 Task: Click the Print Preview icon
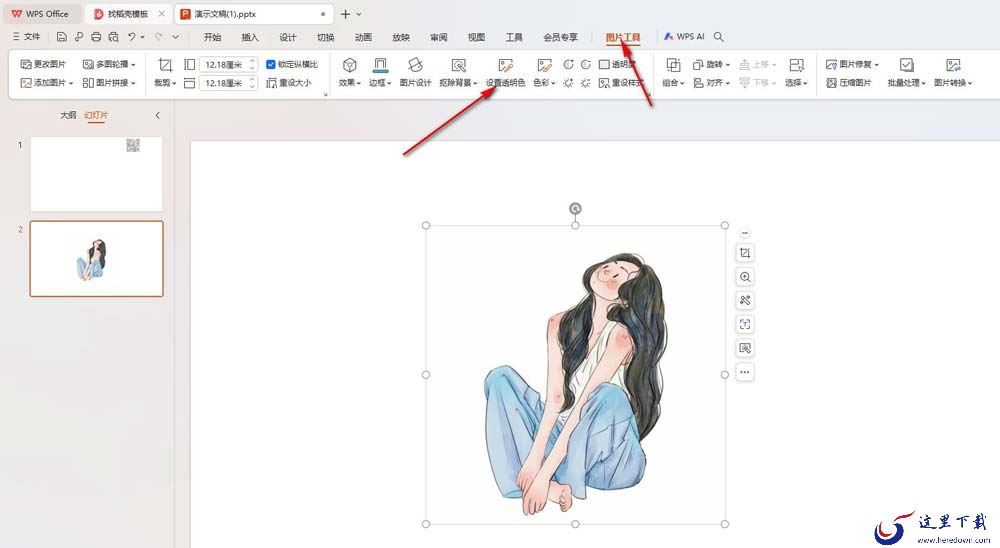114,37
